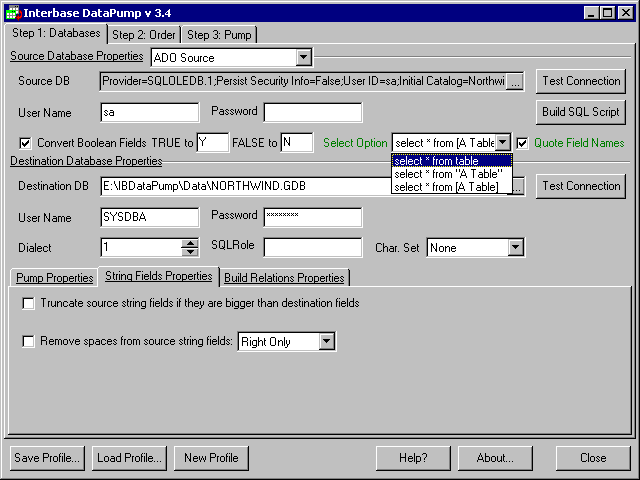Increase Dialect value with up arrow

(x=190, y=244)
